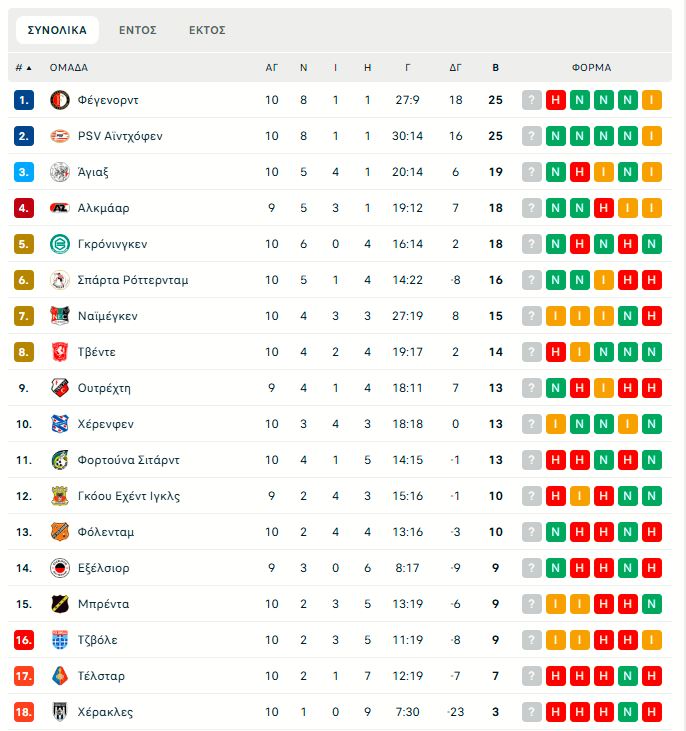Image resolution: width=686 pixels, height=731 pixels.
Task: Select the ΣΥΝΟΛΙΚΑ tab
Action: pos(57,30)
